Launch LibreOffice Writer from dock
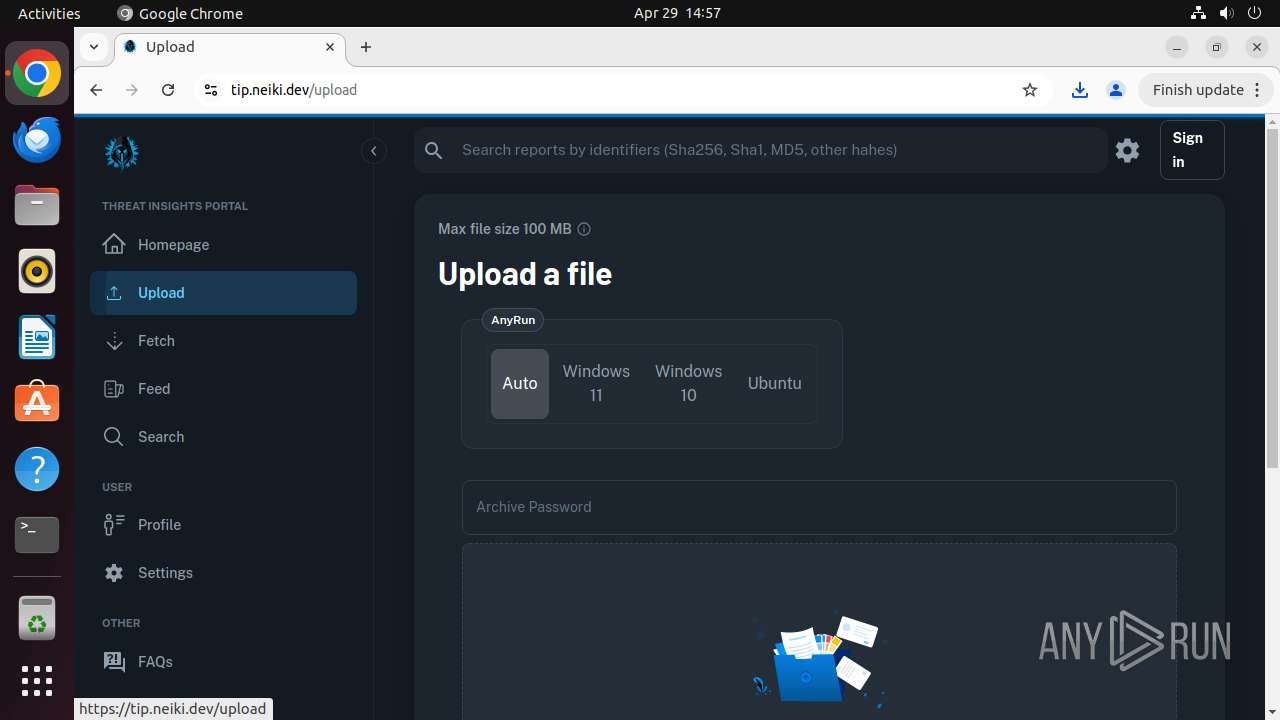The image size is (1280, 720). coord(37,337)
